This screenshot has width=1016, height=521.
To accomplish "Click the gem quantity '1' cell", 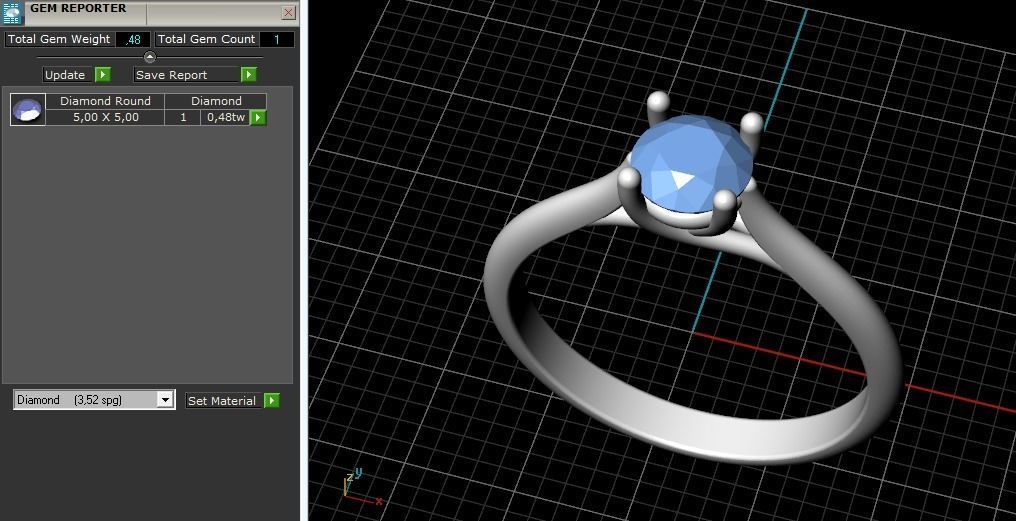I will click(183, 117).
